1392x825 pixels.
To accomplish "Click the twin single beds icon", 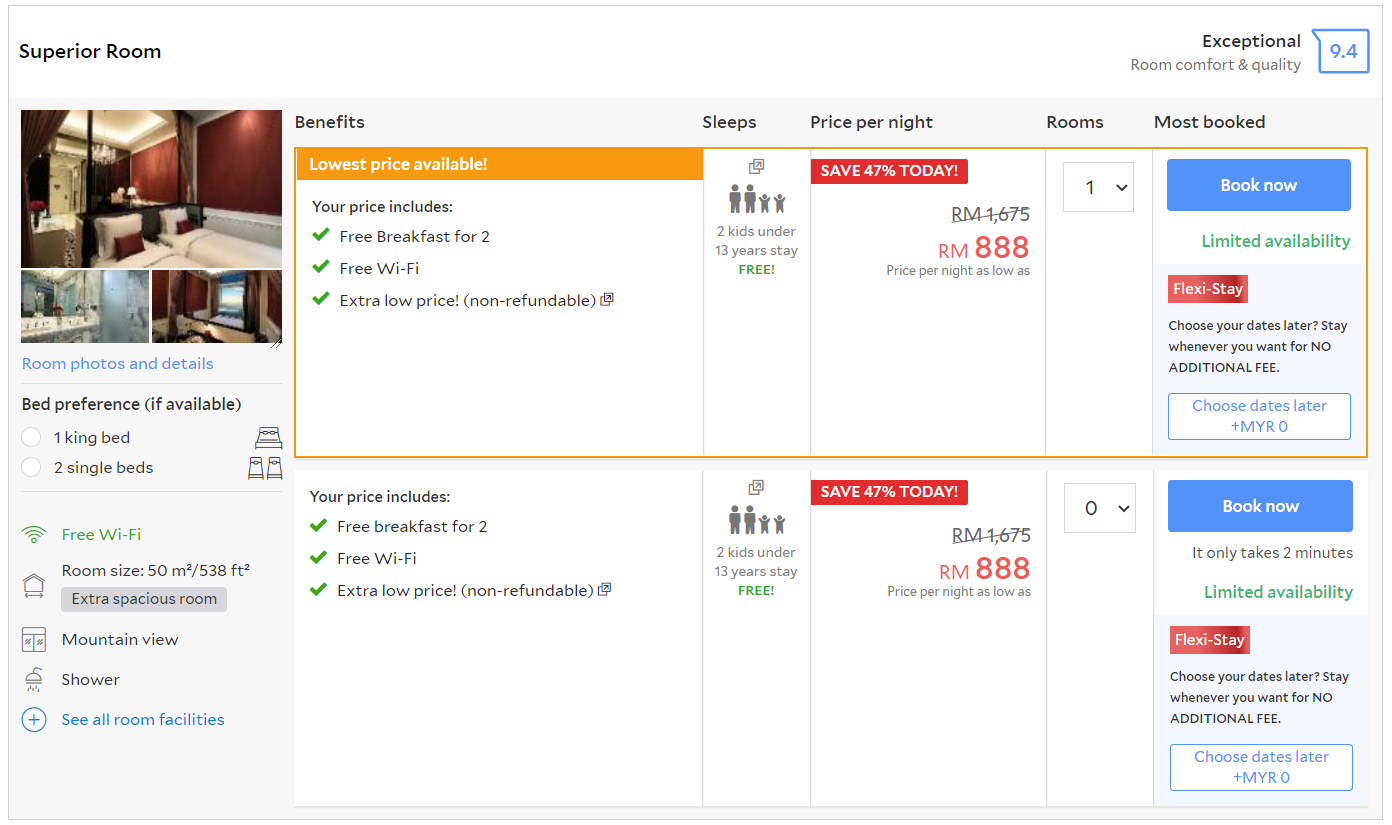I will click(265, 468).
